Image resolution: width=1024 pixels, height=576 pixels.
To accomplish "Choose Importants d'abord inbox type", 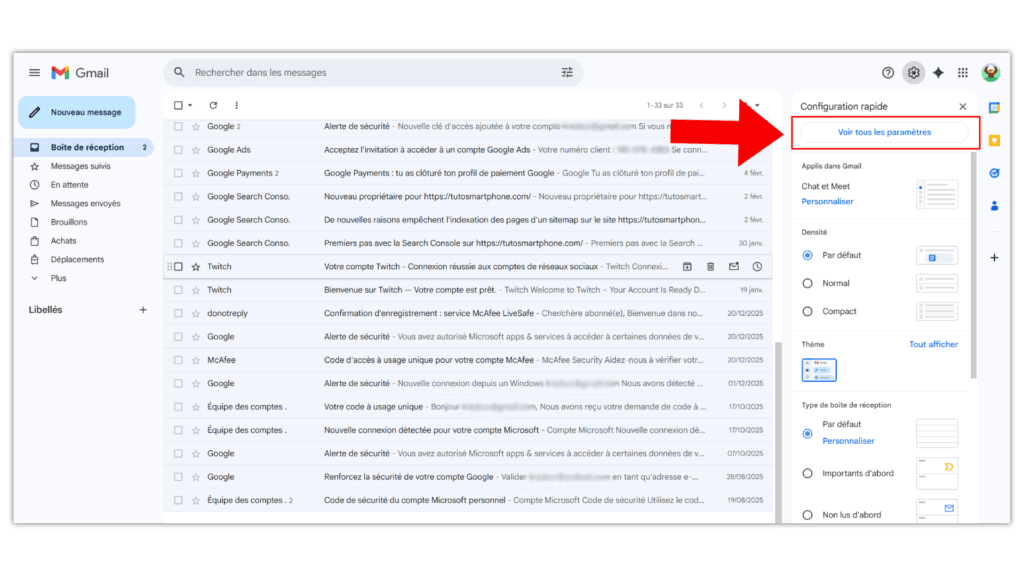I will click(808, 473).
